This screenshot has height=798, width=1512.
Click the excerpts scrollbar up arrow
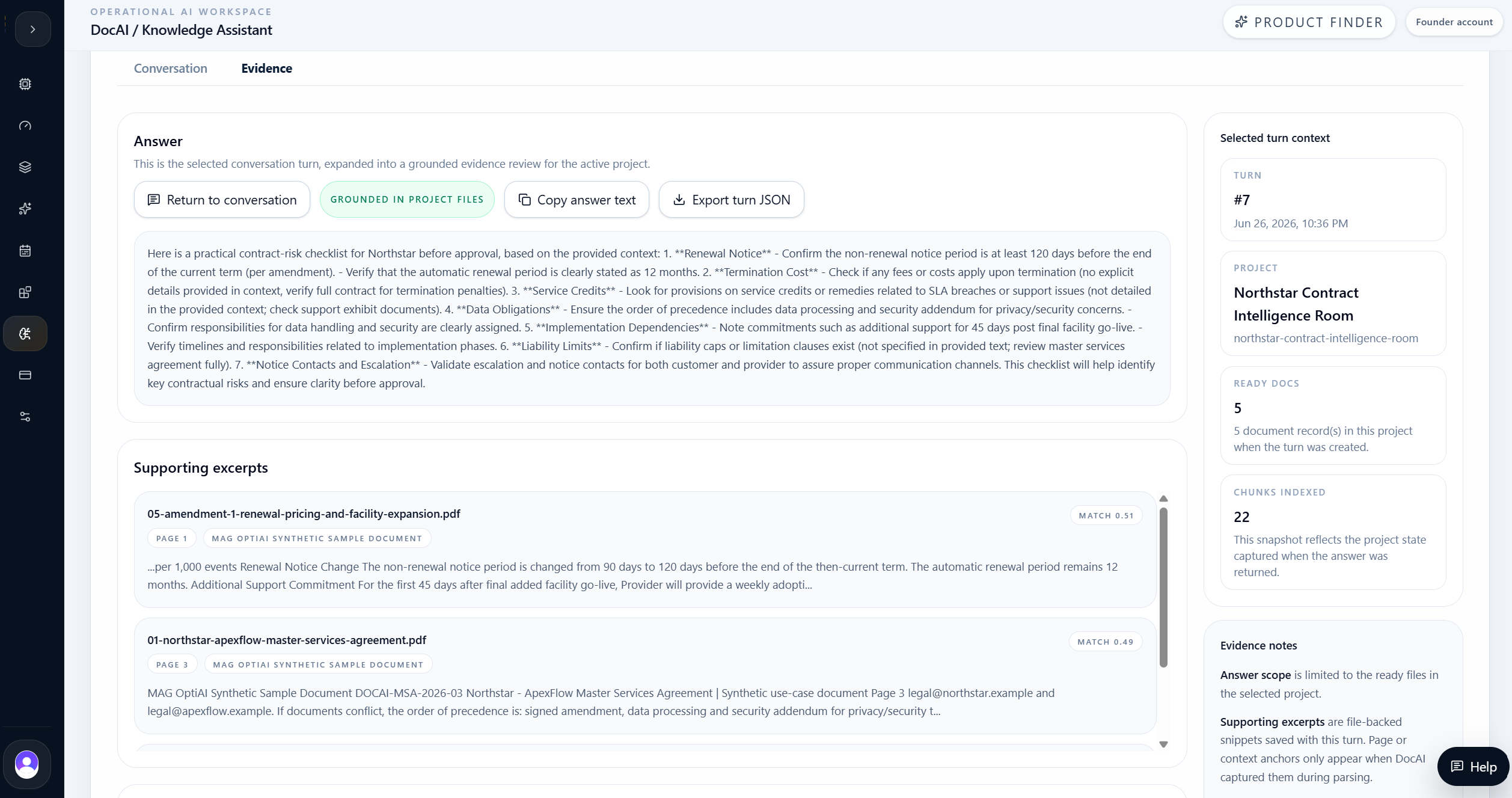point(1163,499)
